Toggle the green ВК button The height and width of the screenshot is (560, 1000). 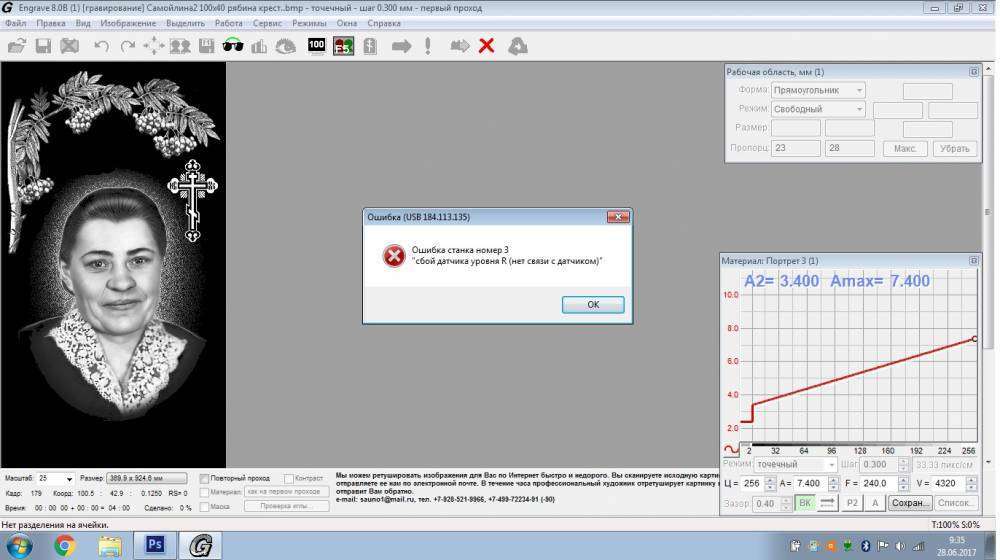point(805,503)
